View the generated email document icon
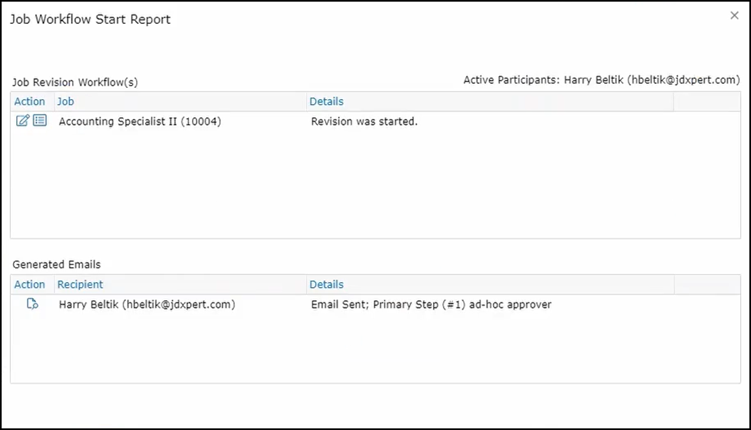 (32, 304)
